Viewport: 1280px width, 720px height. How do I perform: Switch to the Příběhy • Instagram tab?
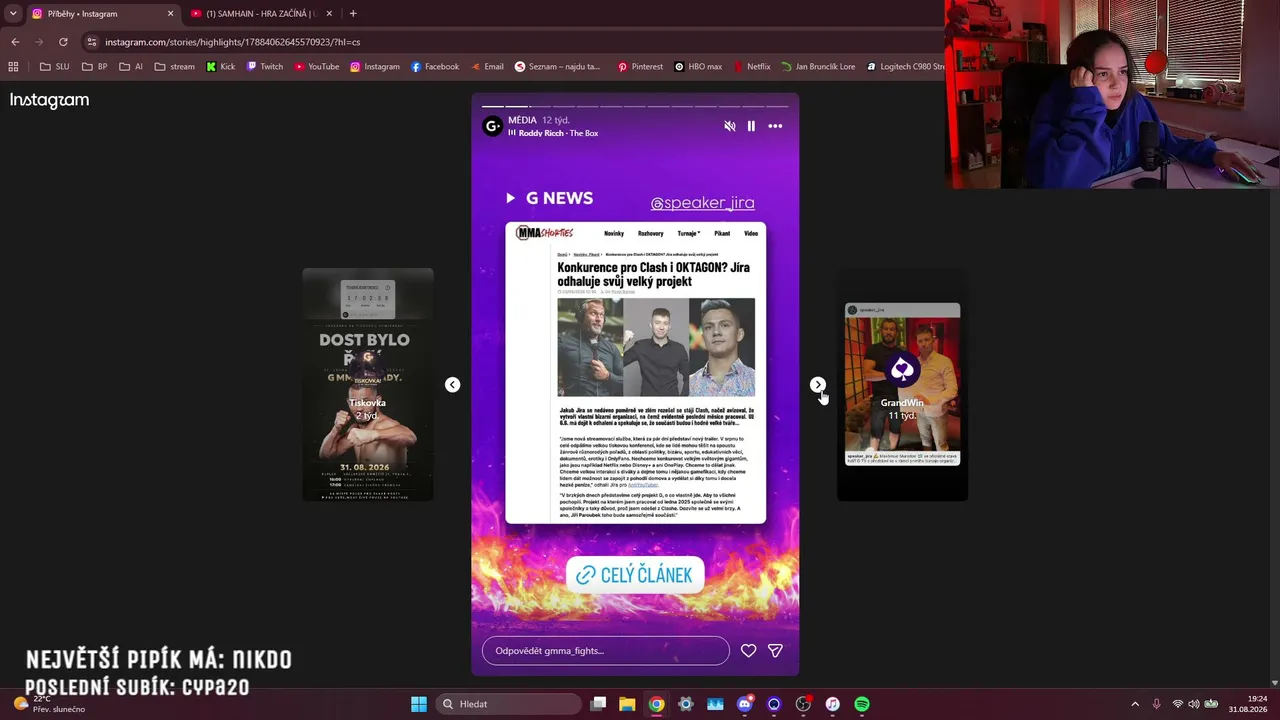[102, 14]
